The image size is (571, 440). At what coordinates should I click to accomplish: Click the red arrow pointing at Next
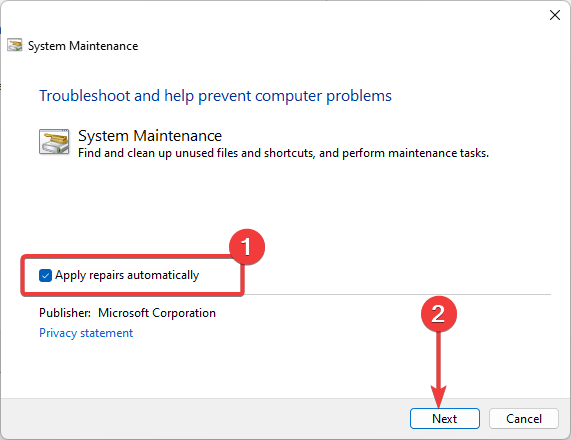tap(438, 370)
